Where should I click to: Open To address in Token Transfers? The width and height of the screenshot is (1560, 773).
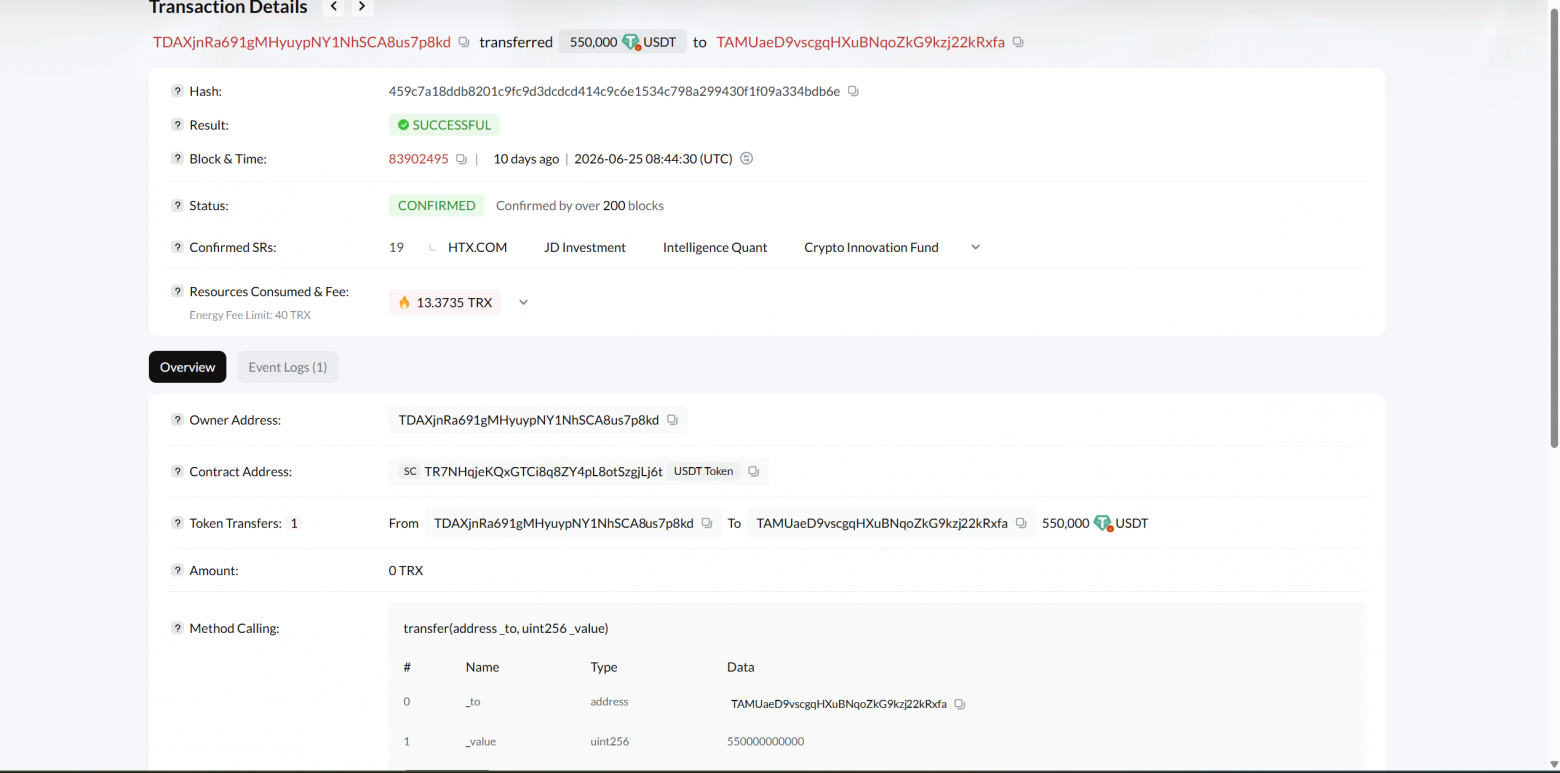coord(882,523)
